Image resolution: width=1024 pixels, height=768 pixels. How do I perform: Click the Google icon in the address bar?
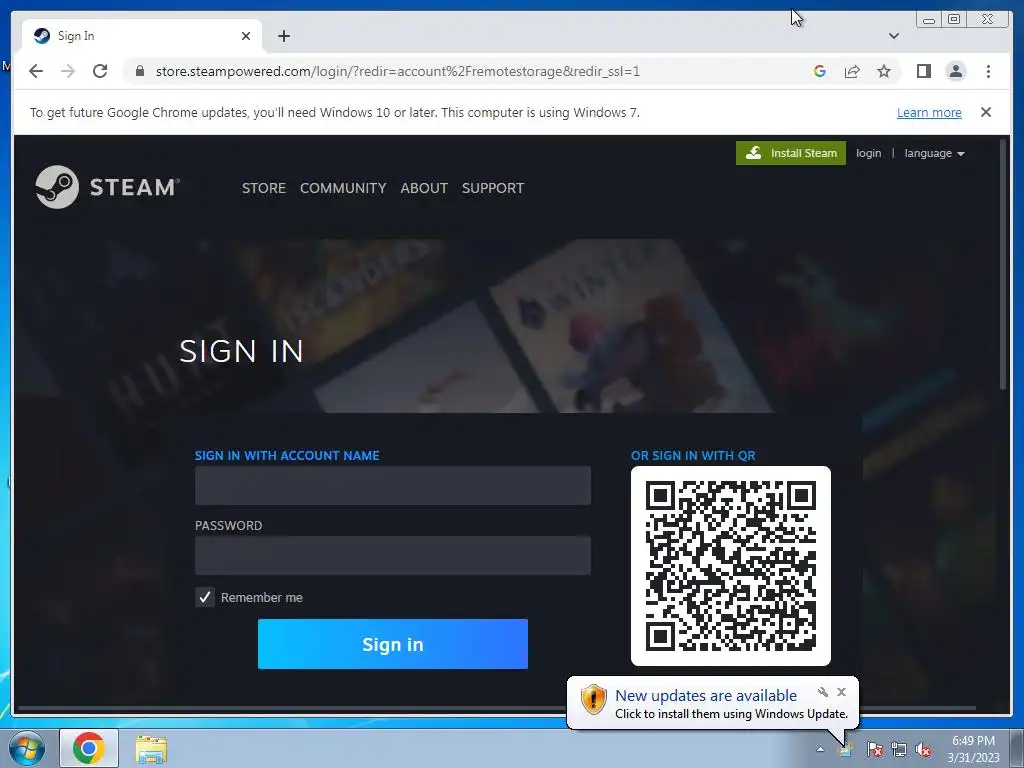(x=820, y=71)
